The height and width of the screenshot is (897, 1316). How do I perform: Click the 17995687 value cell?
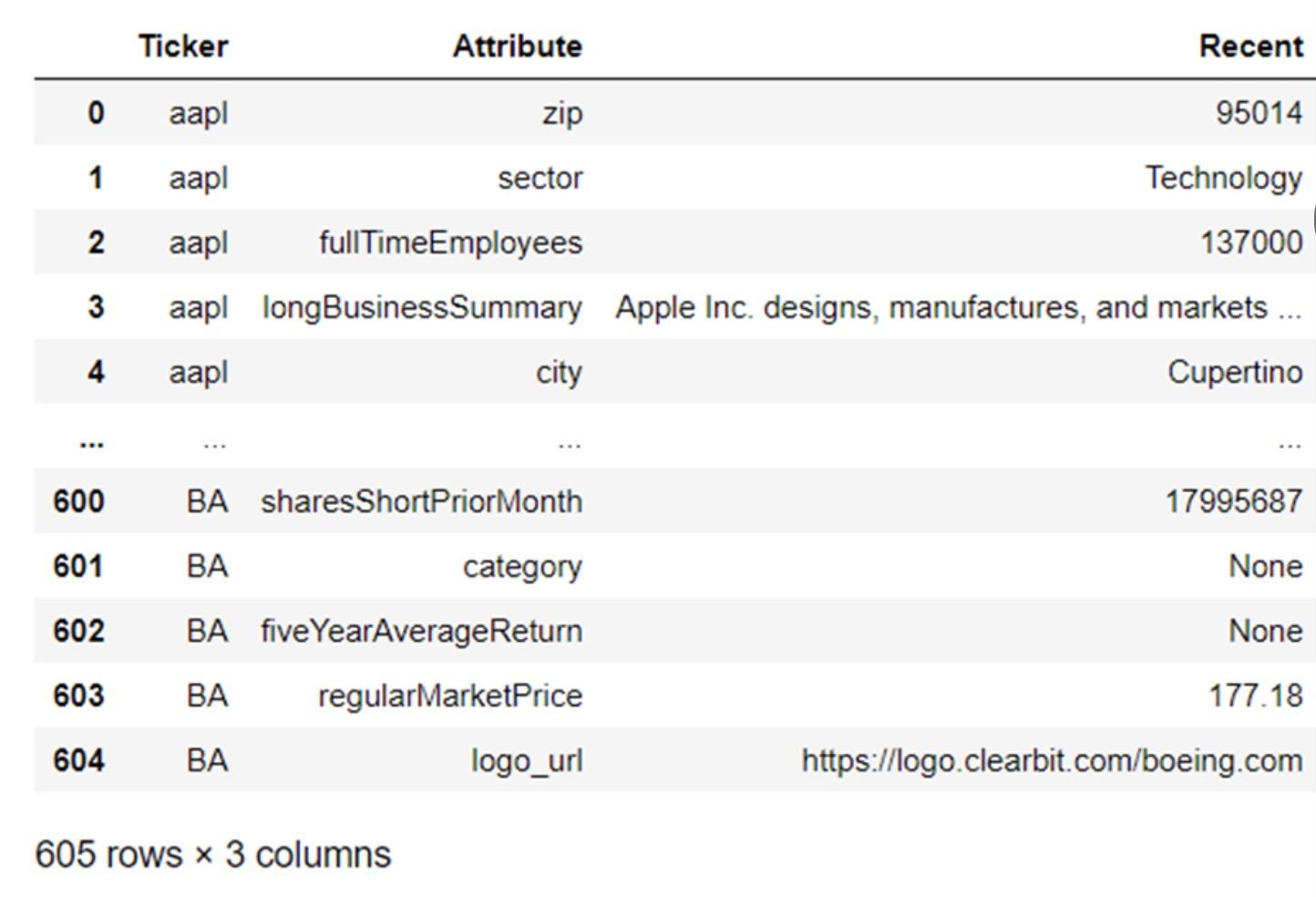(x=1234, y=501)
